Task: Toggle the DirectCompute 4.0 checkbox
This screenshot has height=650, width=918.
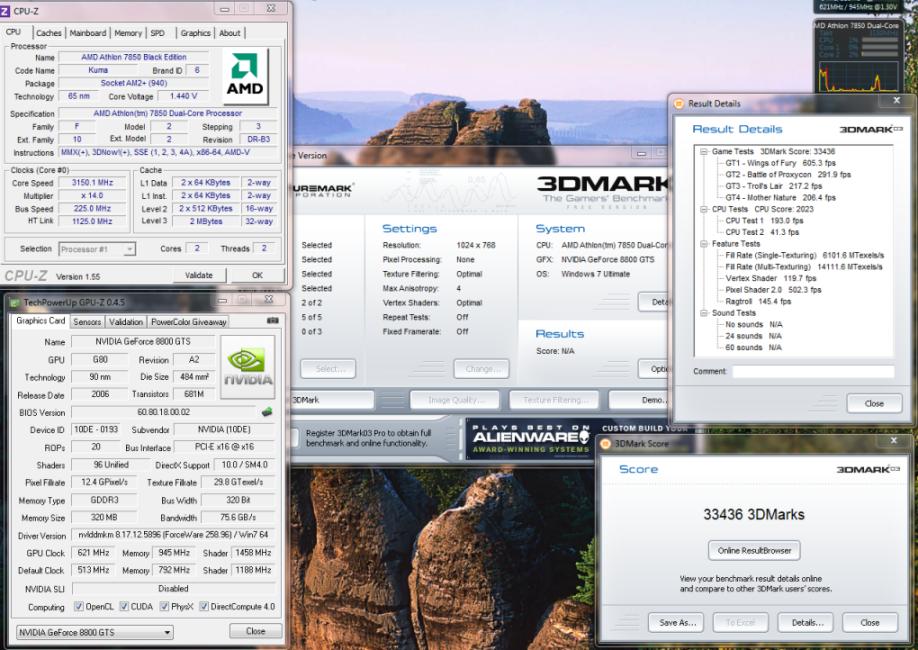Action: (x=204, y=607)
